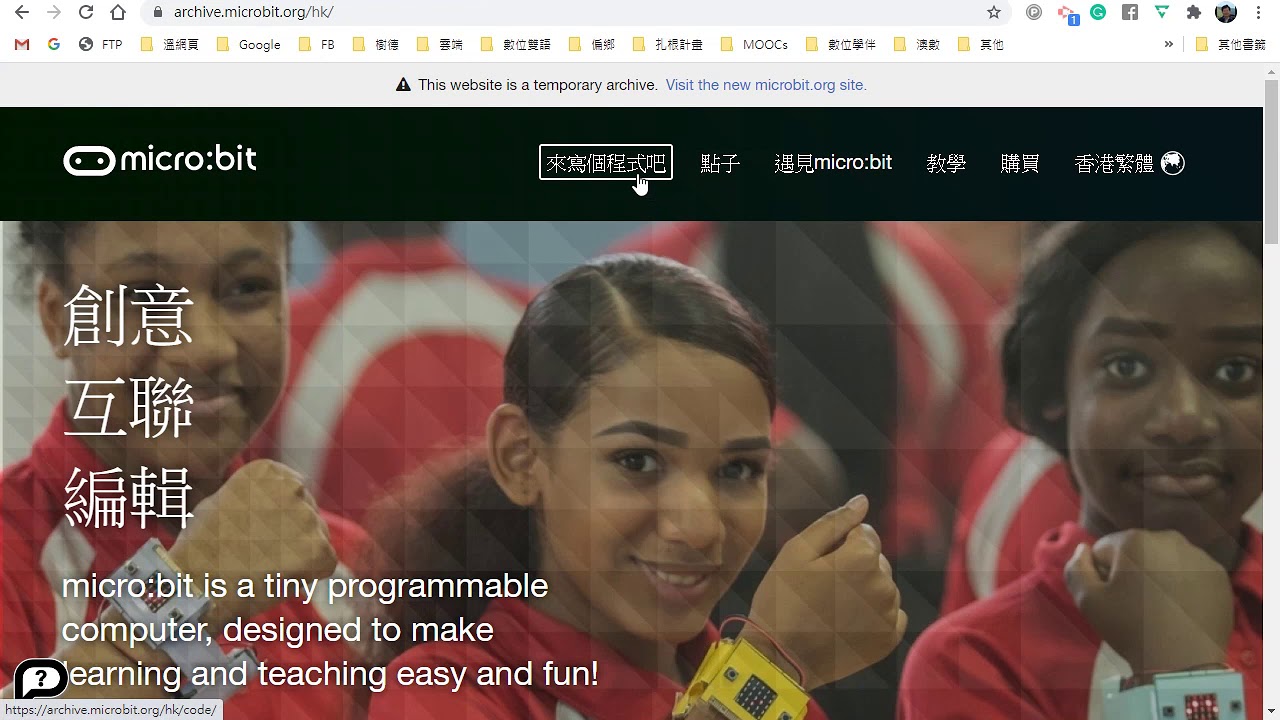Bookmark this page with the star
Image resolution: width=1280 pixels, height=720 pixels.
coord(993,13)
